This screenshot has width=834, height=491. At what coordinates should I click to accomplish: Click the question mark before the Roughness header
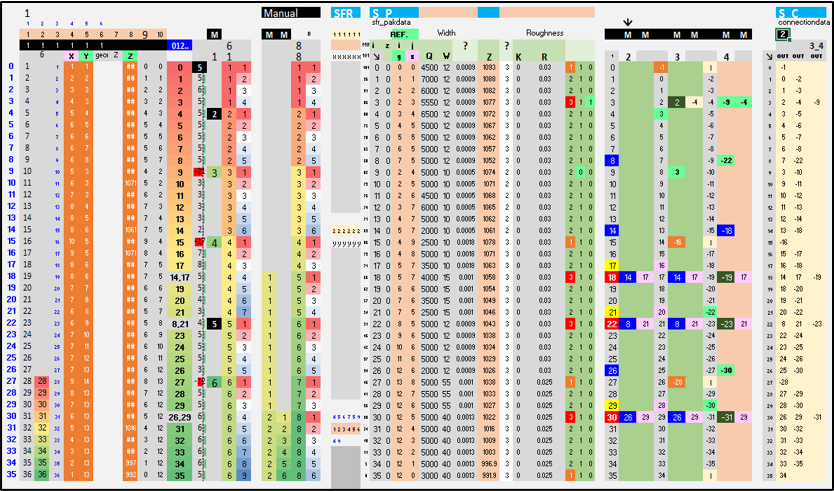point(506,46)
